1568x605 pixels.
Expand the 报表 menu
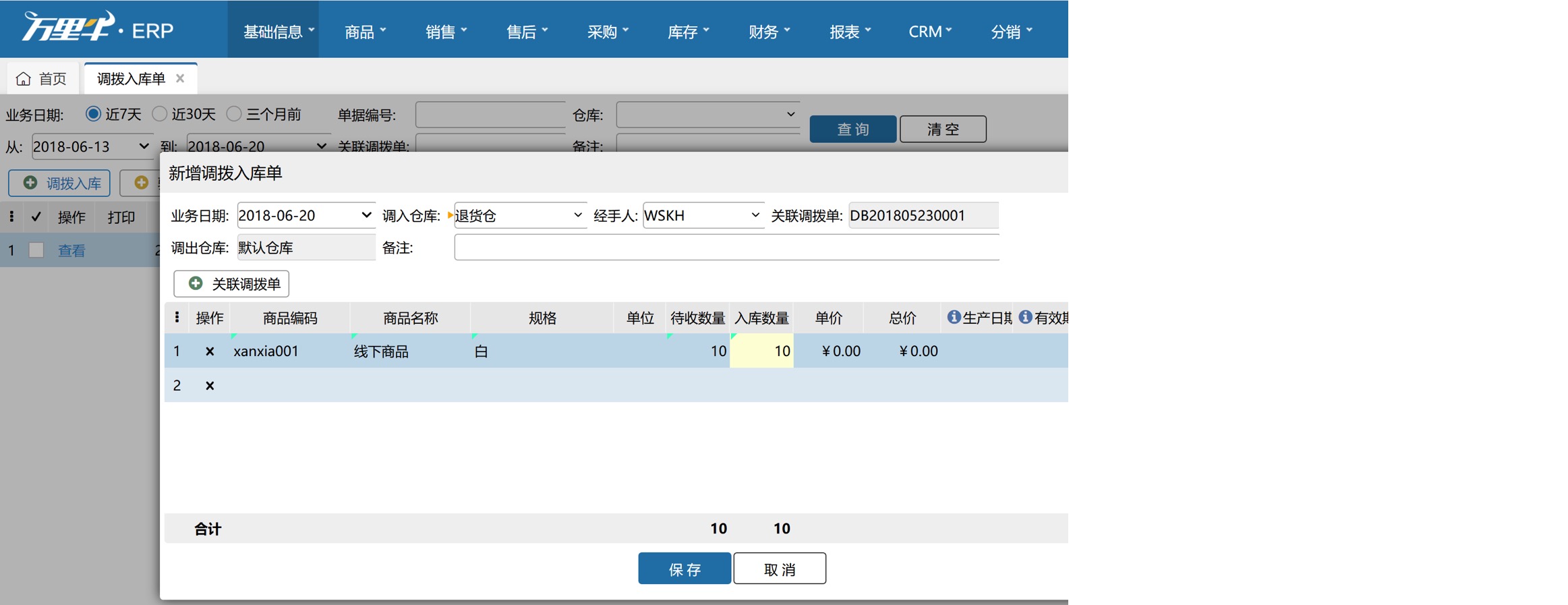pos(850,31)
